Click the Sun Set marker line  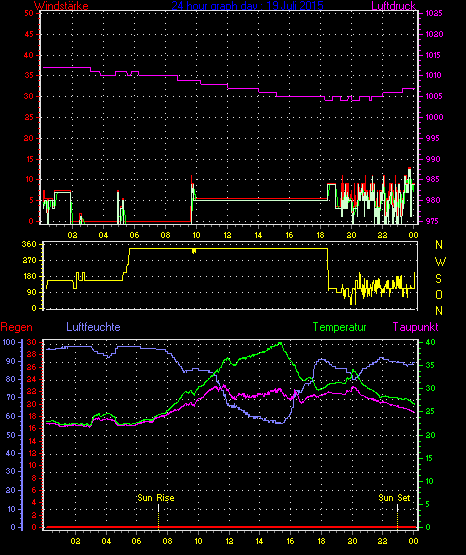[x=397, y=516]
